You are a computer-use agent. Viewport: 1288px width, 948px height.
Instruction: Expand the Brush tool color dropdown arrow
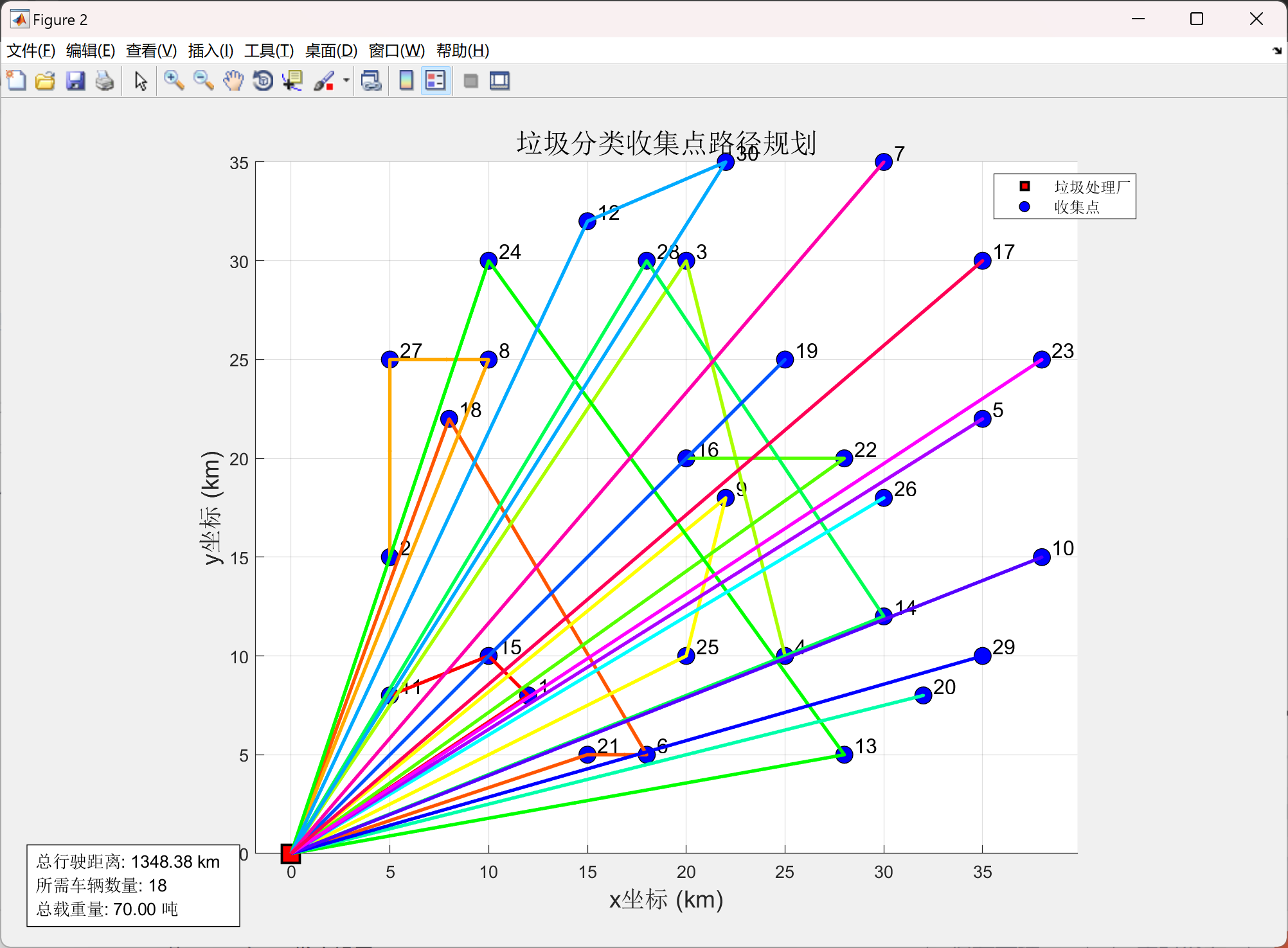346,81
